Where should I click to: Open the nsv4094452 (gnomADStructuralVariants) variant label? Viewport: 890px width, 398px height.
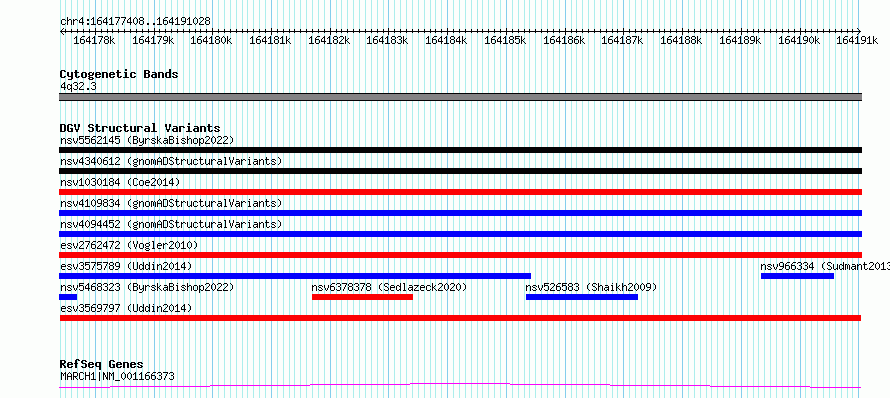click(x=171, y=224)
